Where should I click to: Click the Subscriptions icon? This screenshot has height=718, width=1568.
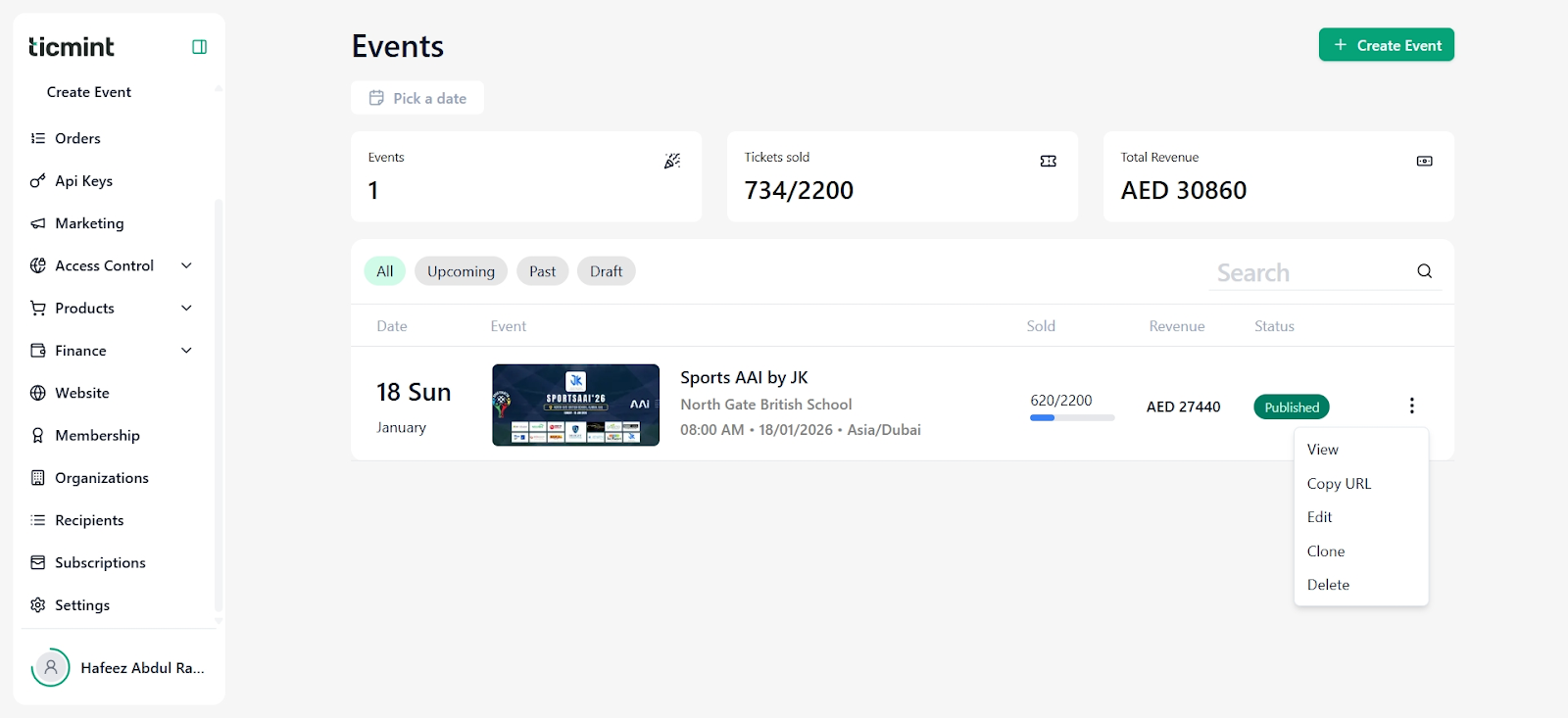click(x=38, y=562)
